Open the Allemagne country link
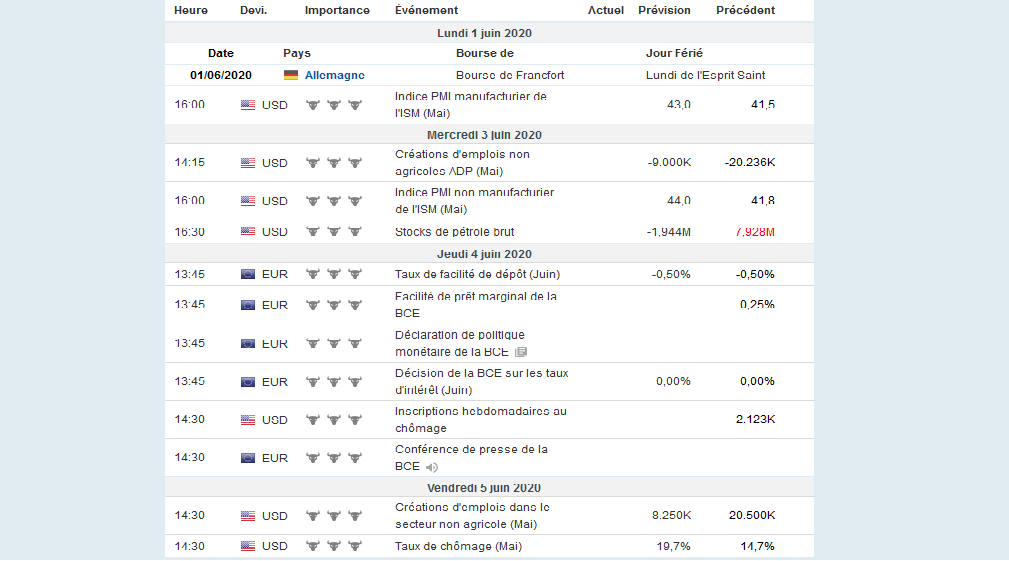 click(335, 75)
